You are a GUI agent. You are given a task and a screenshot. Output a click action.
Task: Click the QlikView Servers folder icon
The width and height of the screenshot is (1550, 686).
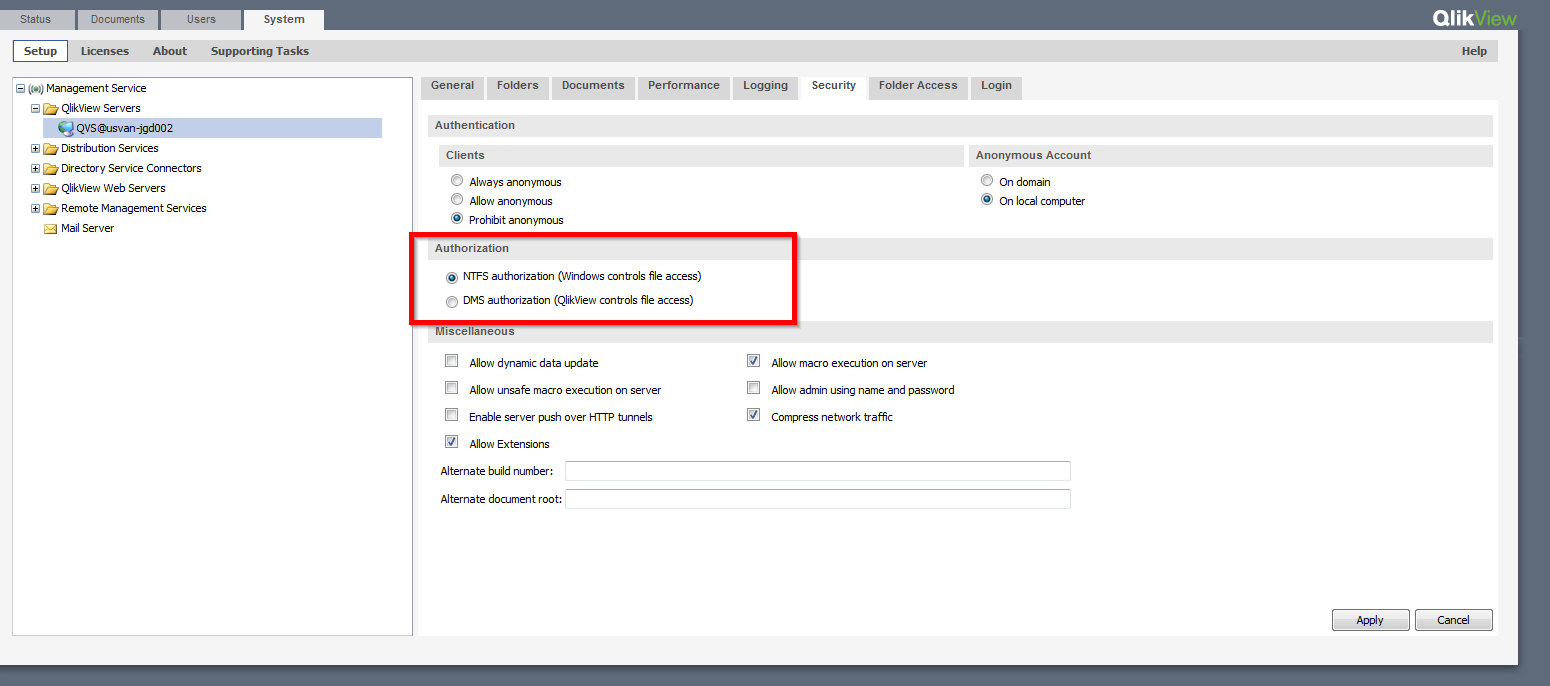[50, 108]
